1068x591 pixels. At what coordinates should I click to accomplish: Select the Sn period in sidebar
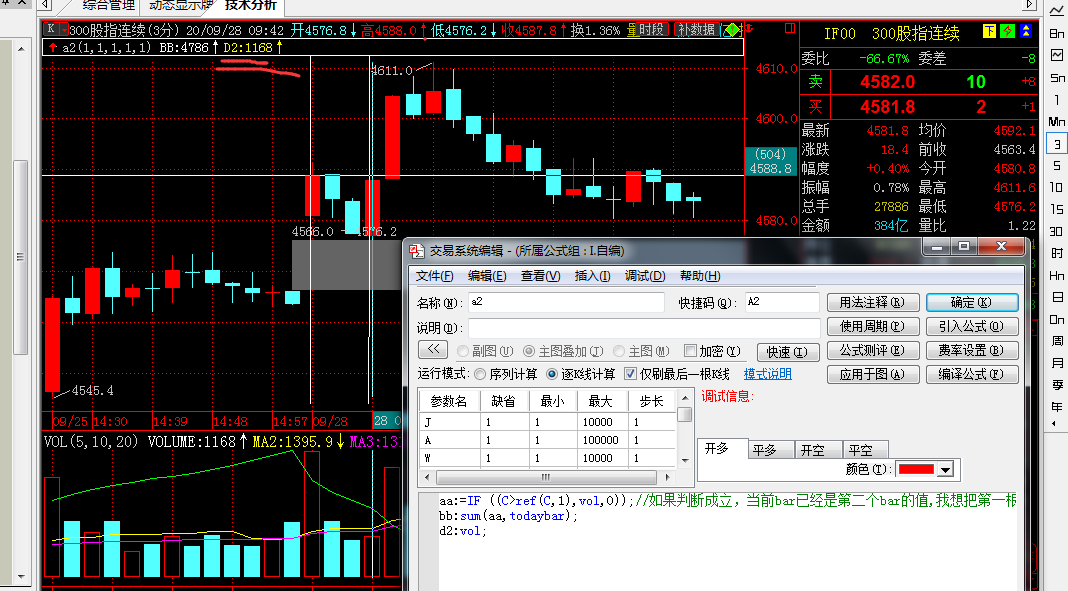click(1056, 78)
